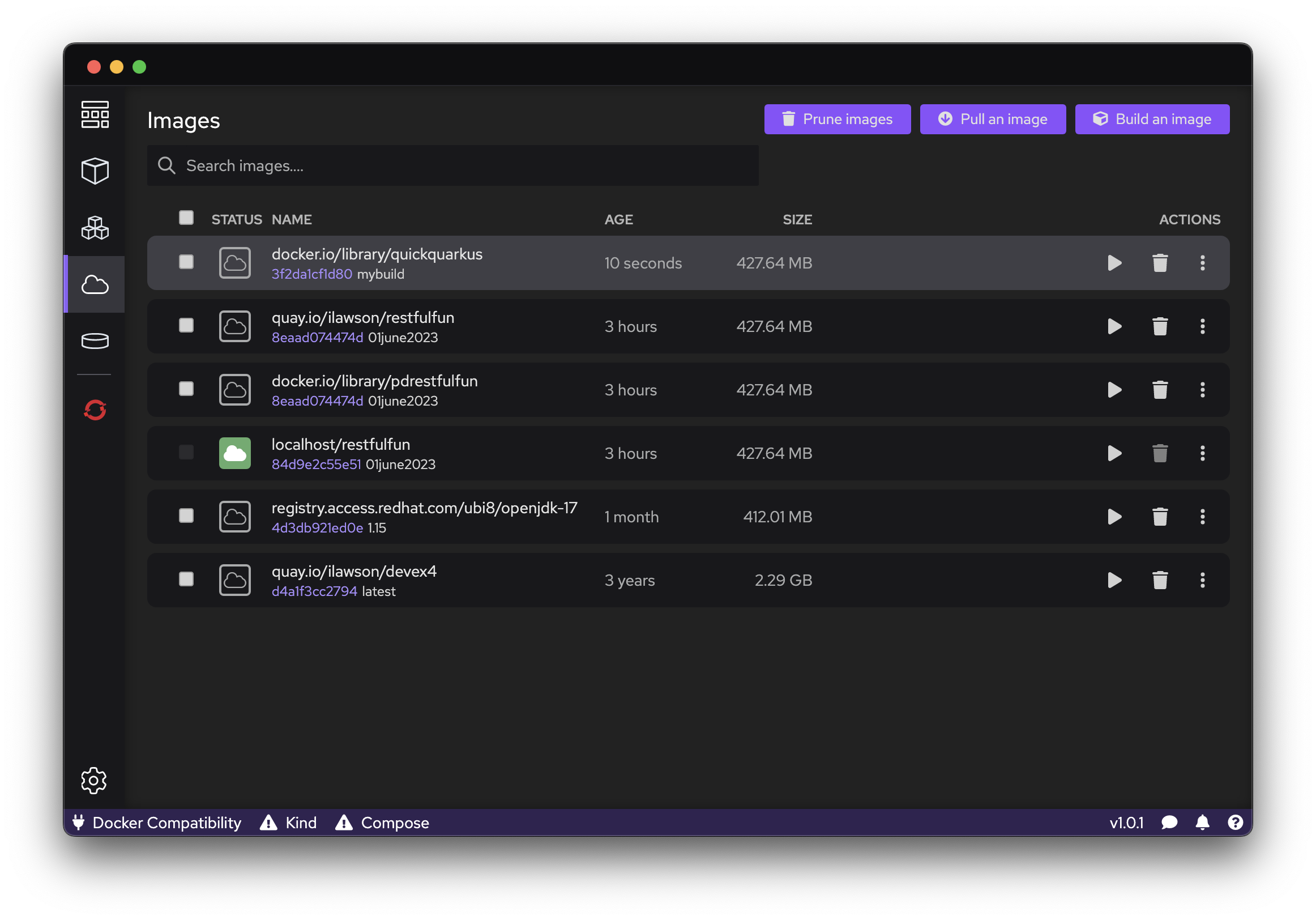Open the Pods section in sidebar
The image size is (1316, 920).
tap(95, 228)
